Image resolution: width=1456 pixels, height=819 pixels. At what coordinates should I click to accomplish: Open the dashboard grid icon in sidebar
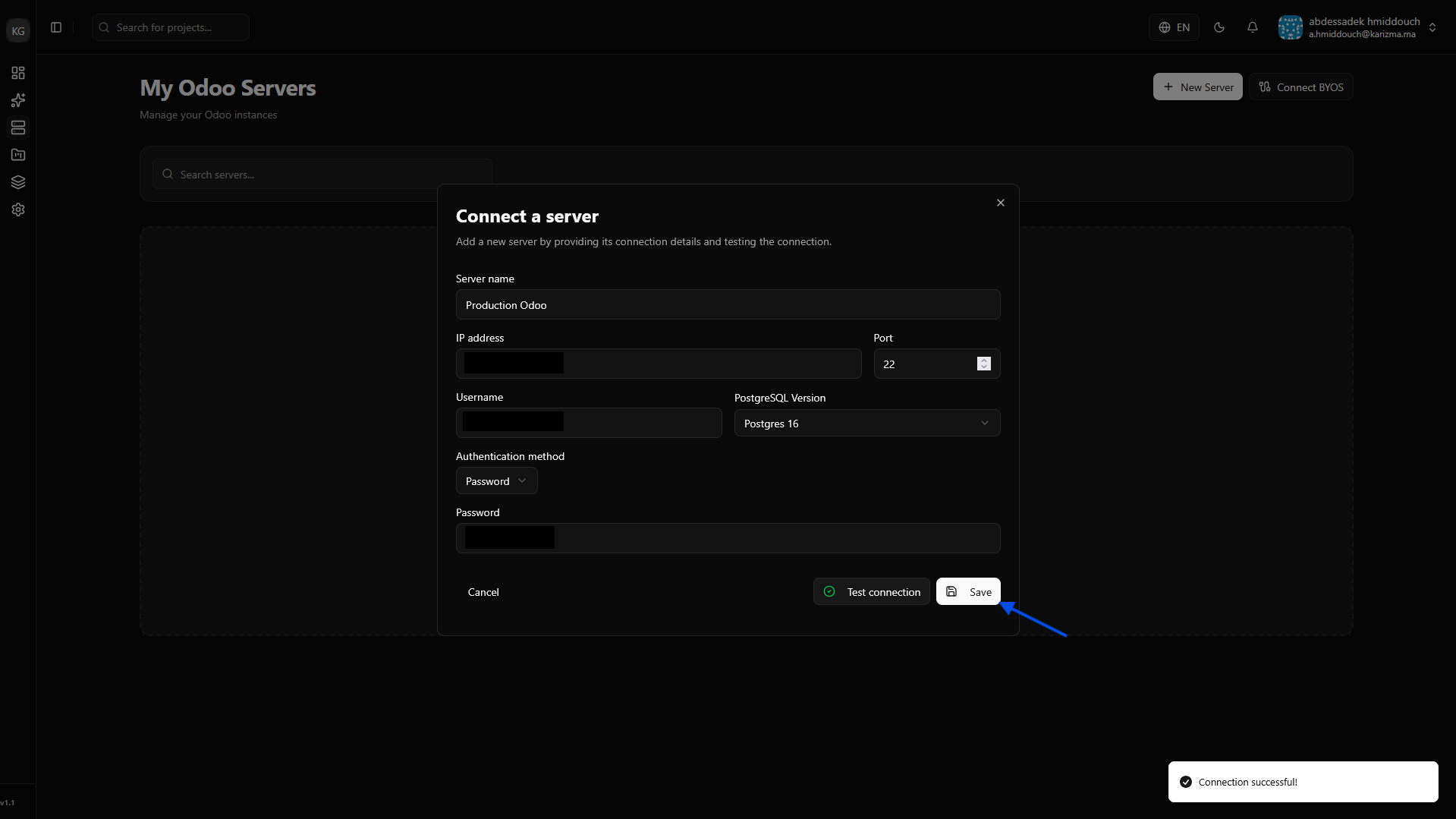point(18,73)
